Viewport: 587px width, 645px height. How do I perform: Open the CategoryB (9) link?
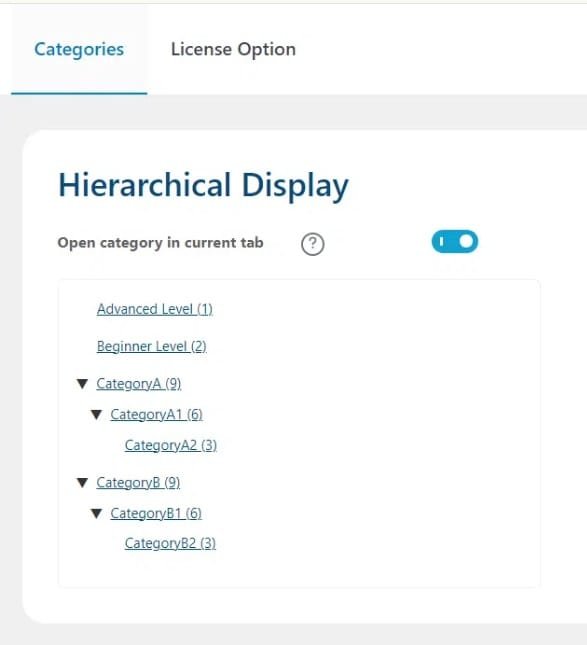138,483
